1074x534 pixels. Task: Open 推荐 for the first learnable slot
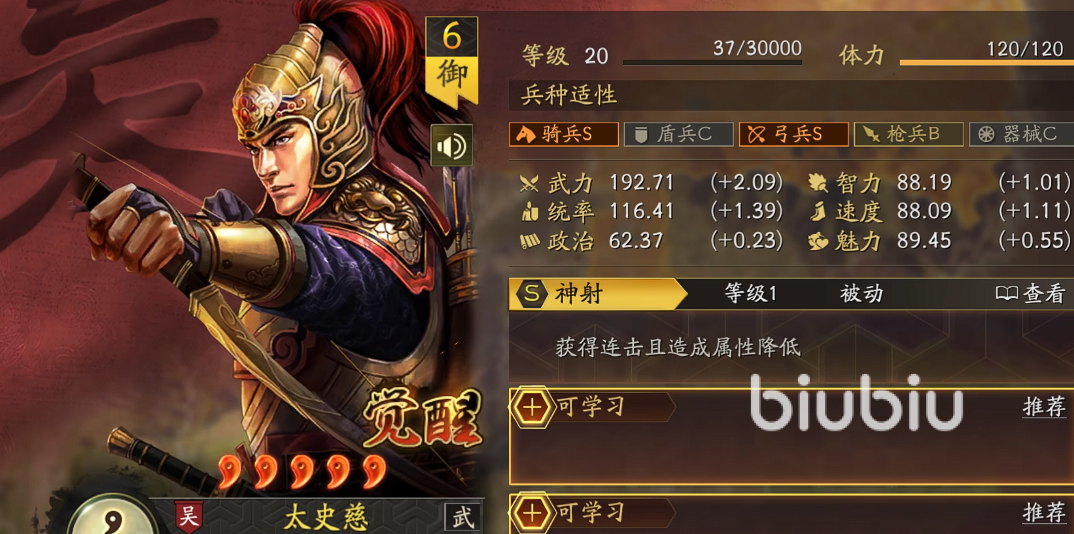click(x=1045, y=407)
